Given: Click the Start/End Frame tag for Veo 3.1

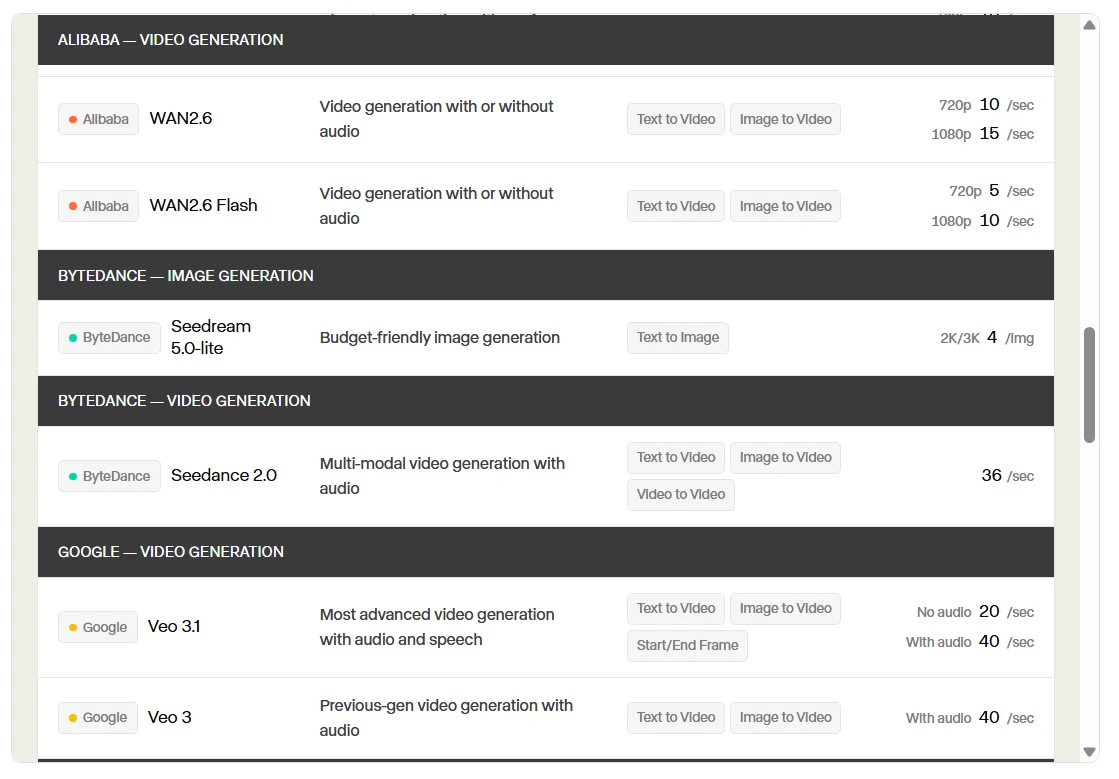Looking at the screenshot, I should [x=687, y=646].
